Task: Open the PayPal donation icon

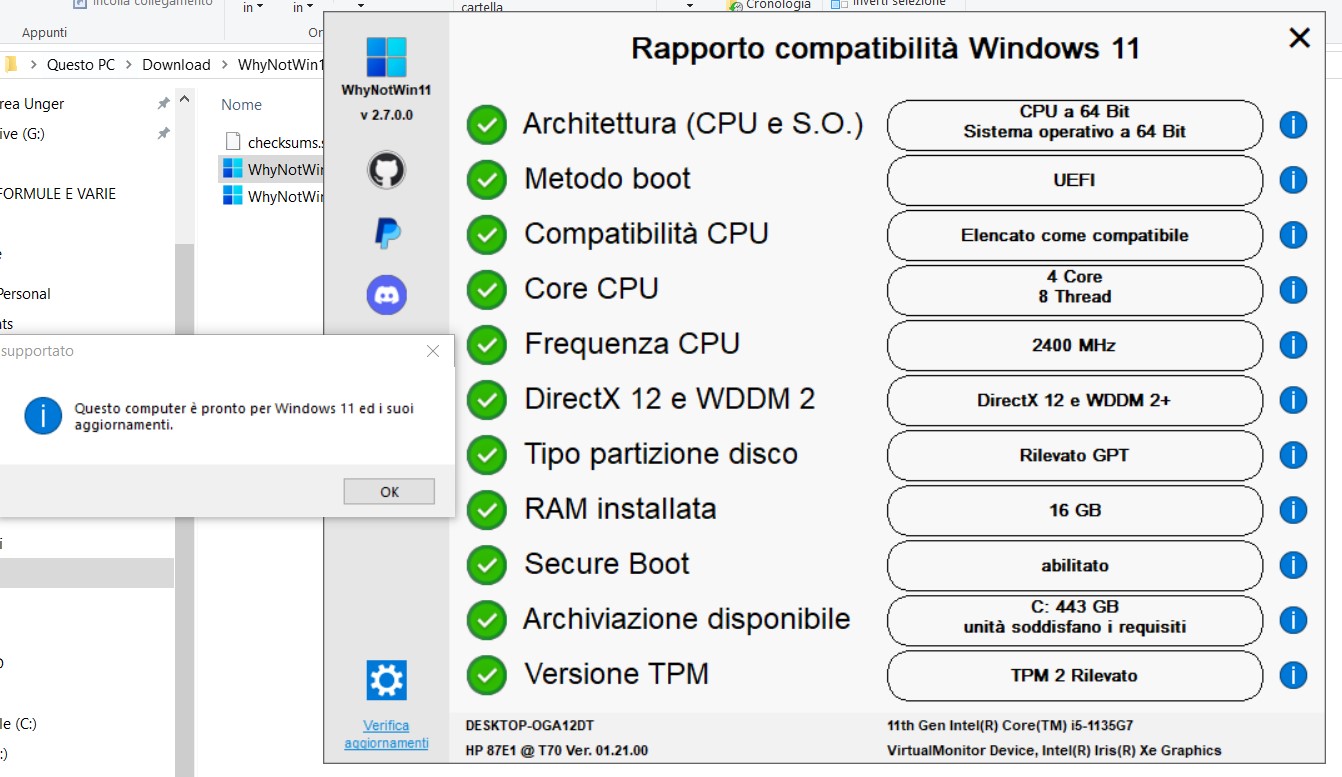Action: click(x=387, y=233)
